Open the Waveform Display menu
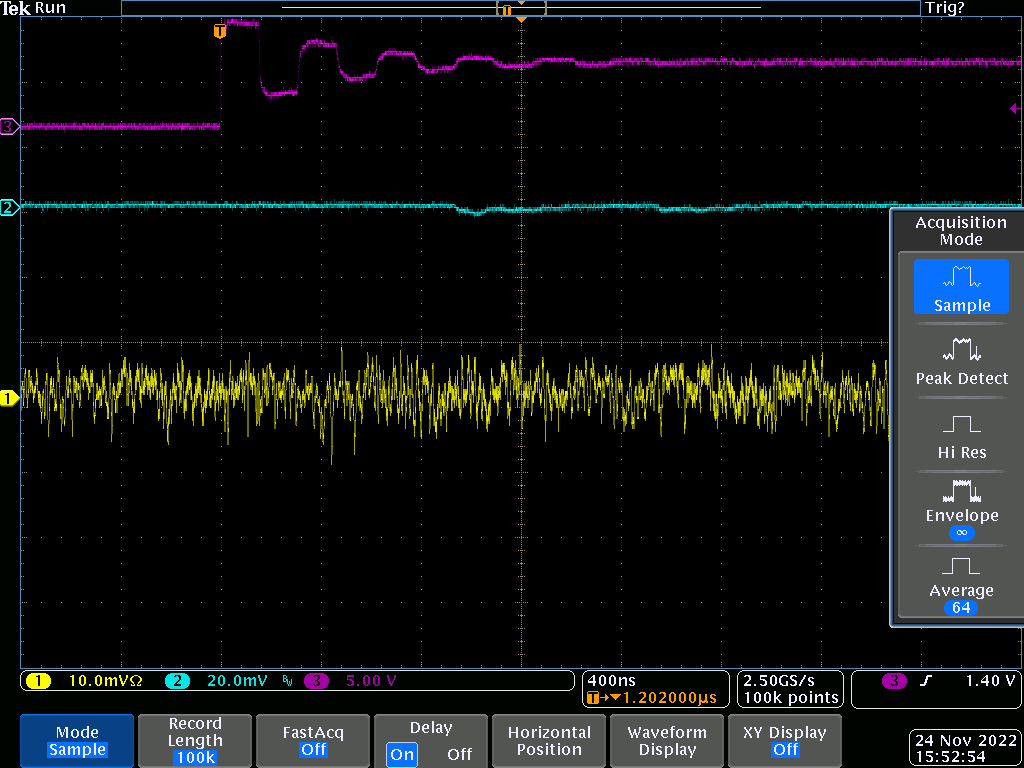Viewport: 1024px width, 768px height. 667,740
